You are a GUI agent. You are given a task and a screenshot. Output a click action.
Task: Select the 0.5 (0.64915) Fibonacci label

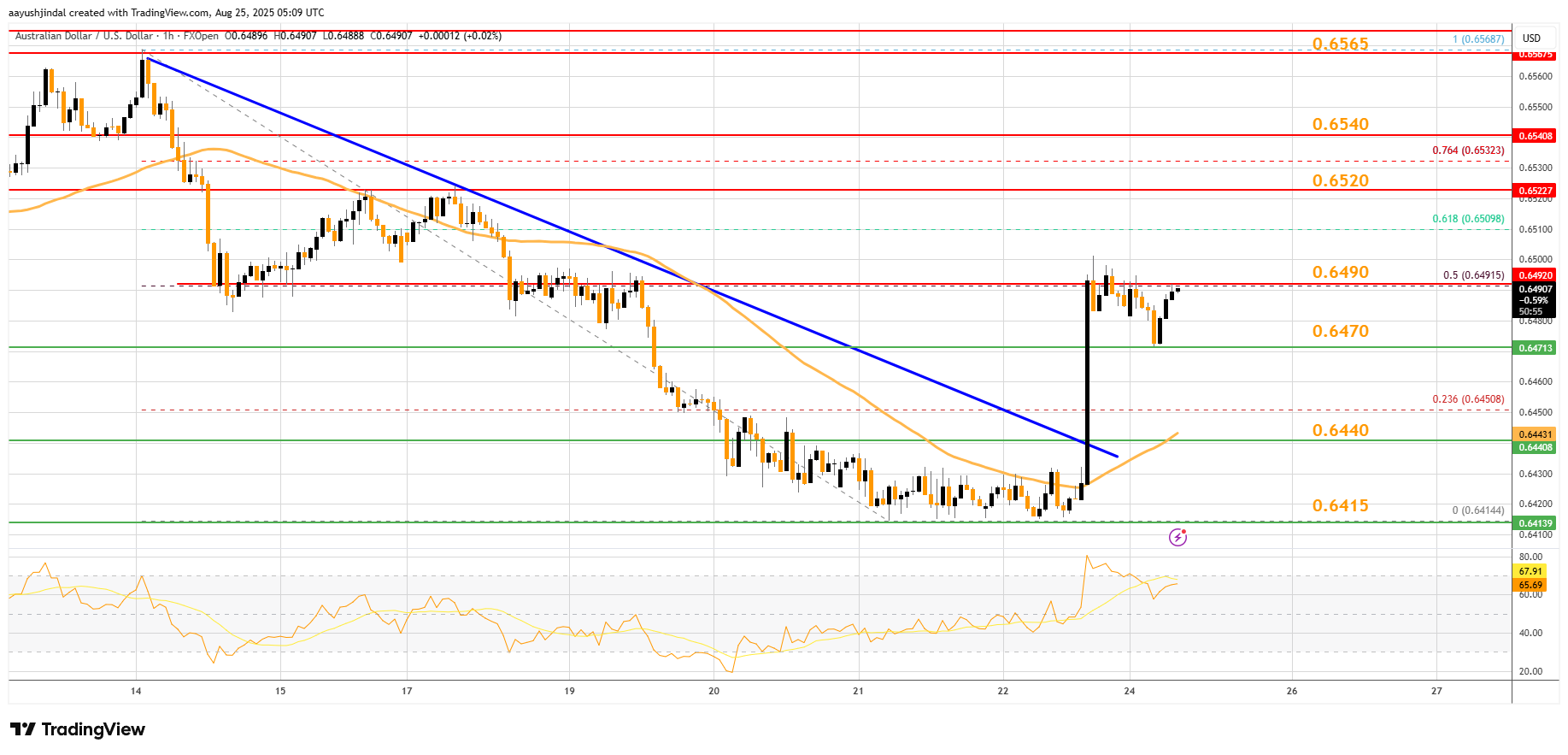[1473, 275]
